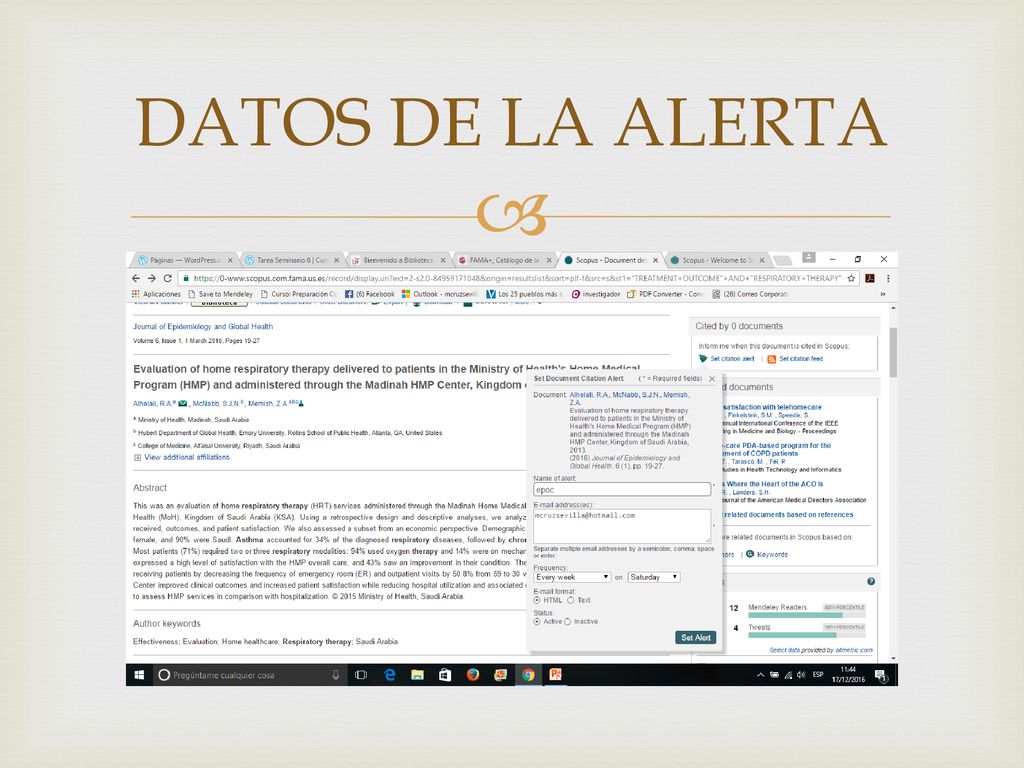Open File Explorer from the taskbar
The width and height of the screenshot is (1024, 768).
point(417,675)
